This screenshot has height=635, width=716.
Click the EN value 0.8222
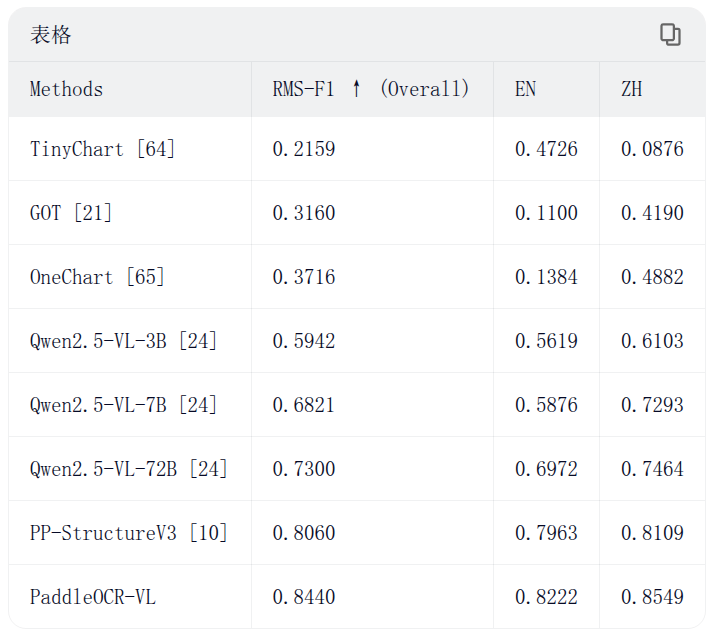point(546,597)
